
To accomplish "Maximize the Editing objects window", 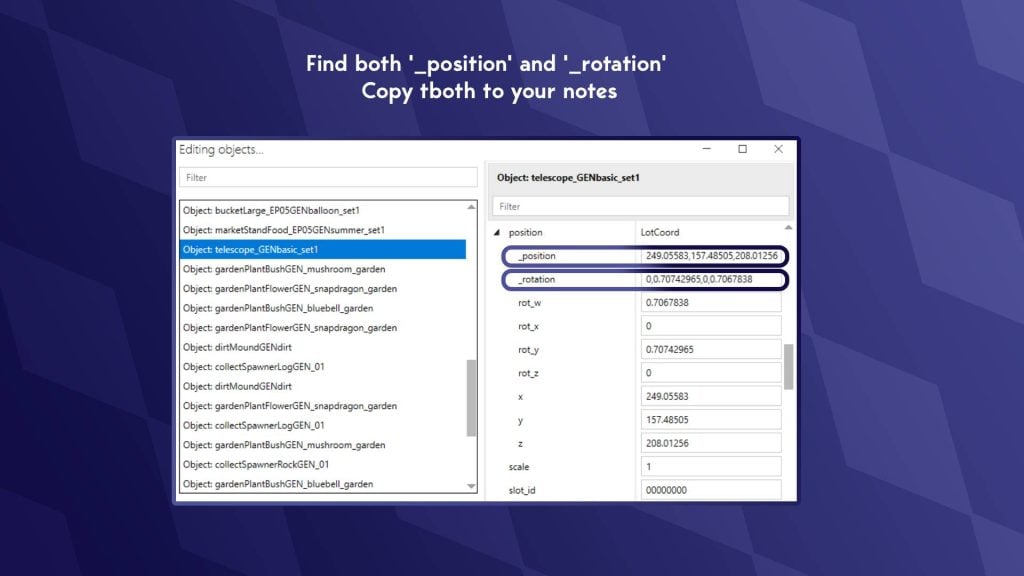I will pos(742,149).
